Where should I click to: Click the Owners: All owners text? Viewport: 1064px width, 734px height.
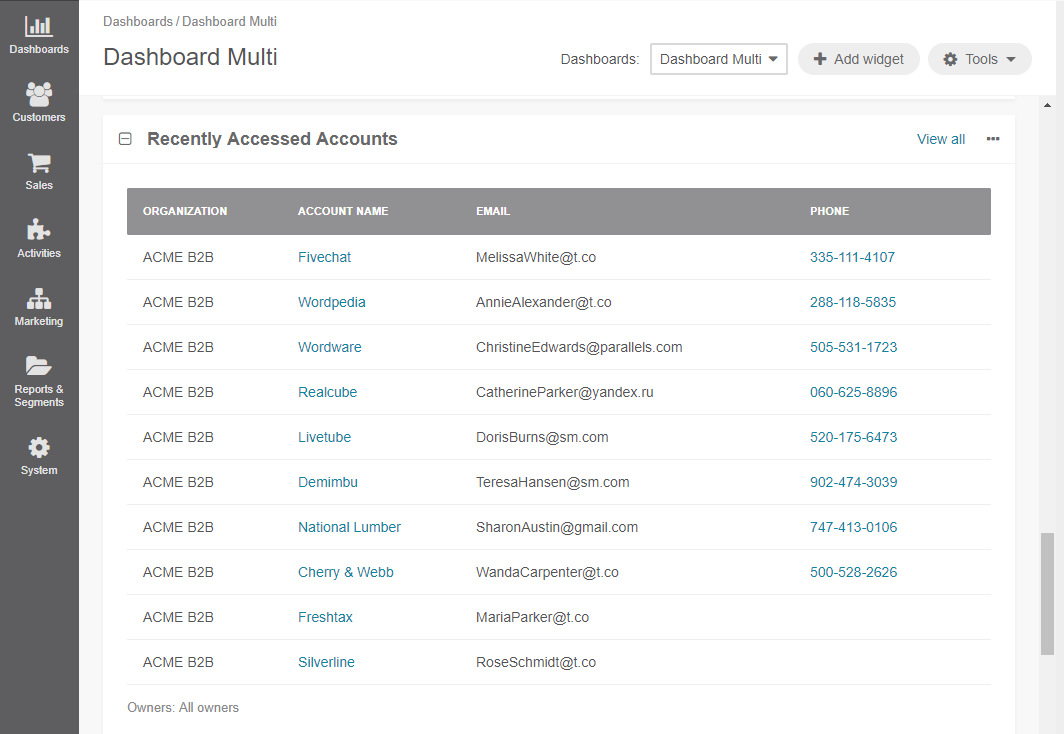(183, 708)
